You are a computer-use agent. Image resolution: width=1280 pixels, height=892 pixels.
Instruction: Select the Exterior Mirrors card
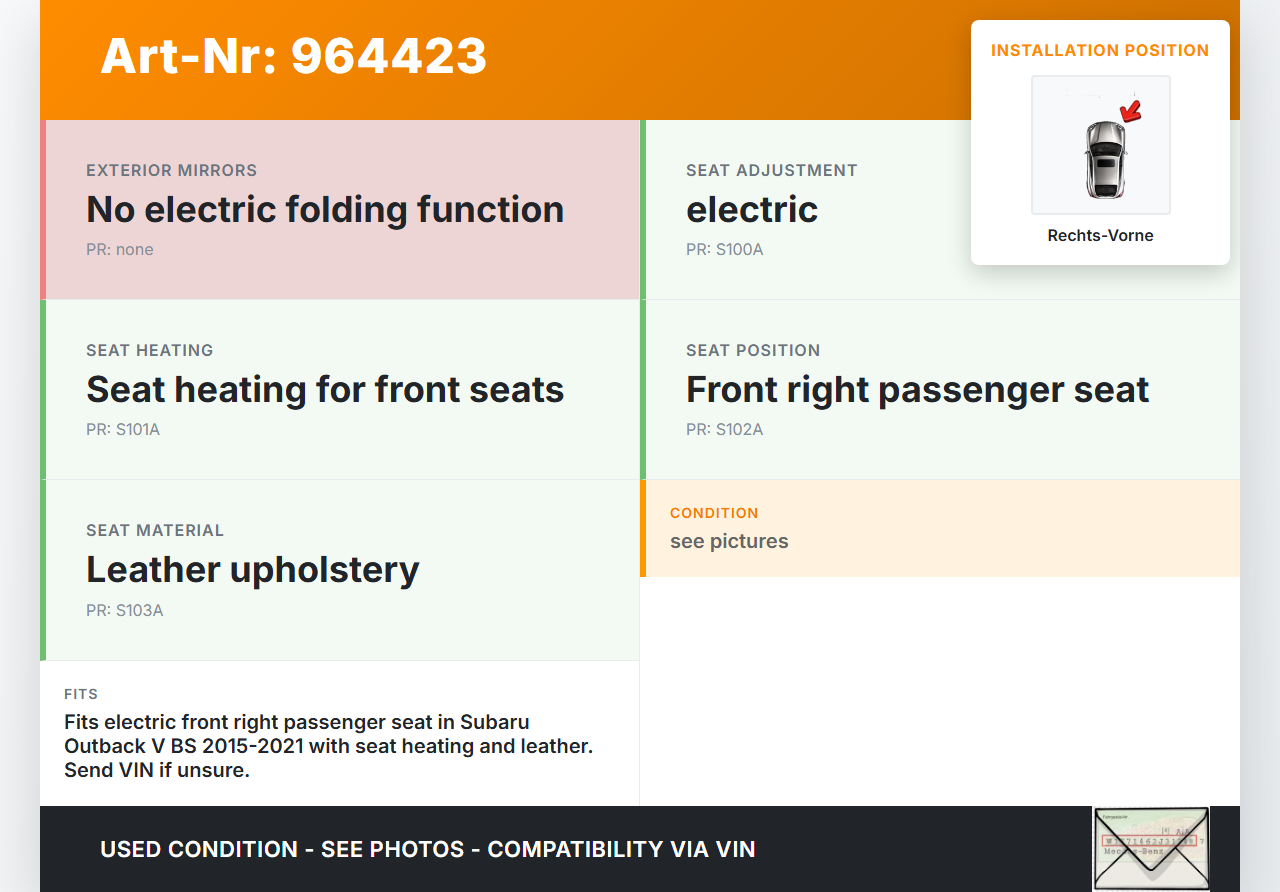click(342, 209)
